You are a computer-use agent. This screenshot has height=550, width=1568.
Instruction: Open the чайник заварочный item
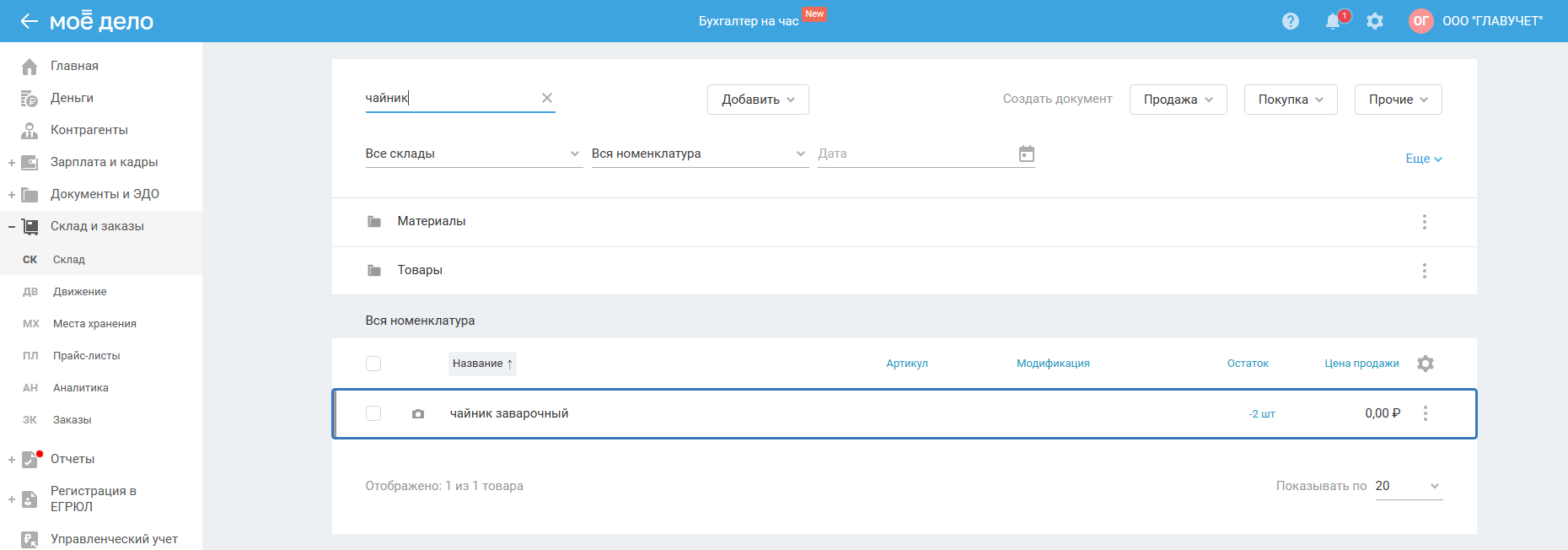[x=509, y=413]
